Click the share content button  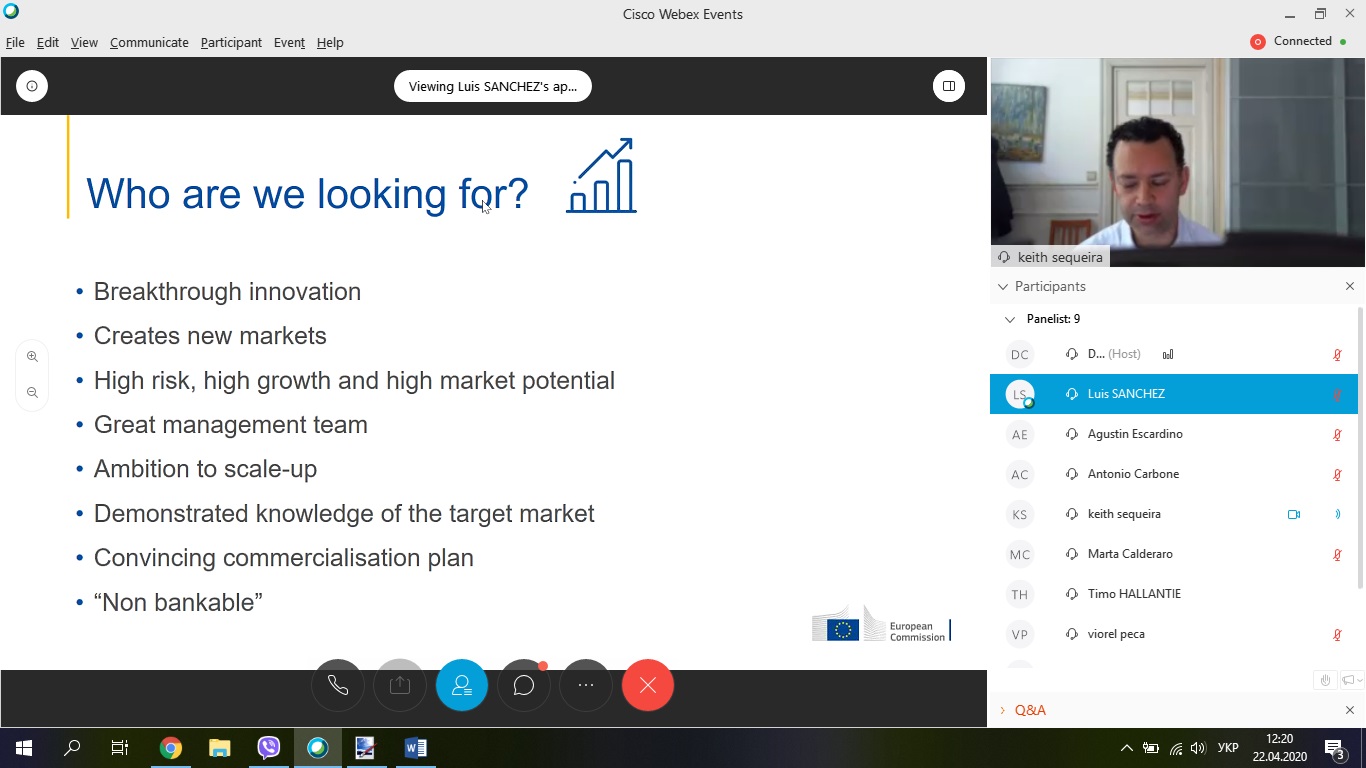click(x=400, y=685)
